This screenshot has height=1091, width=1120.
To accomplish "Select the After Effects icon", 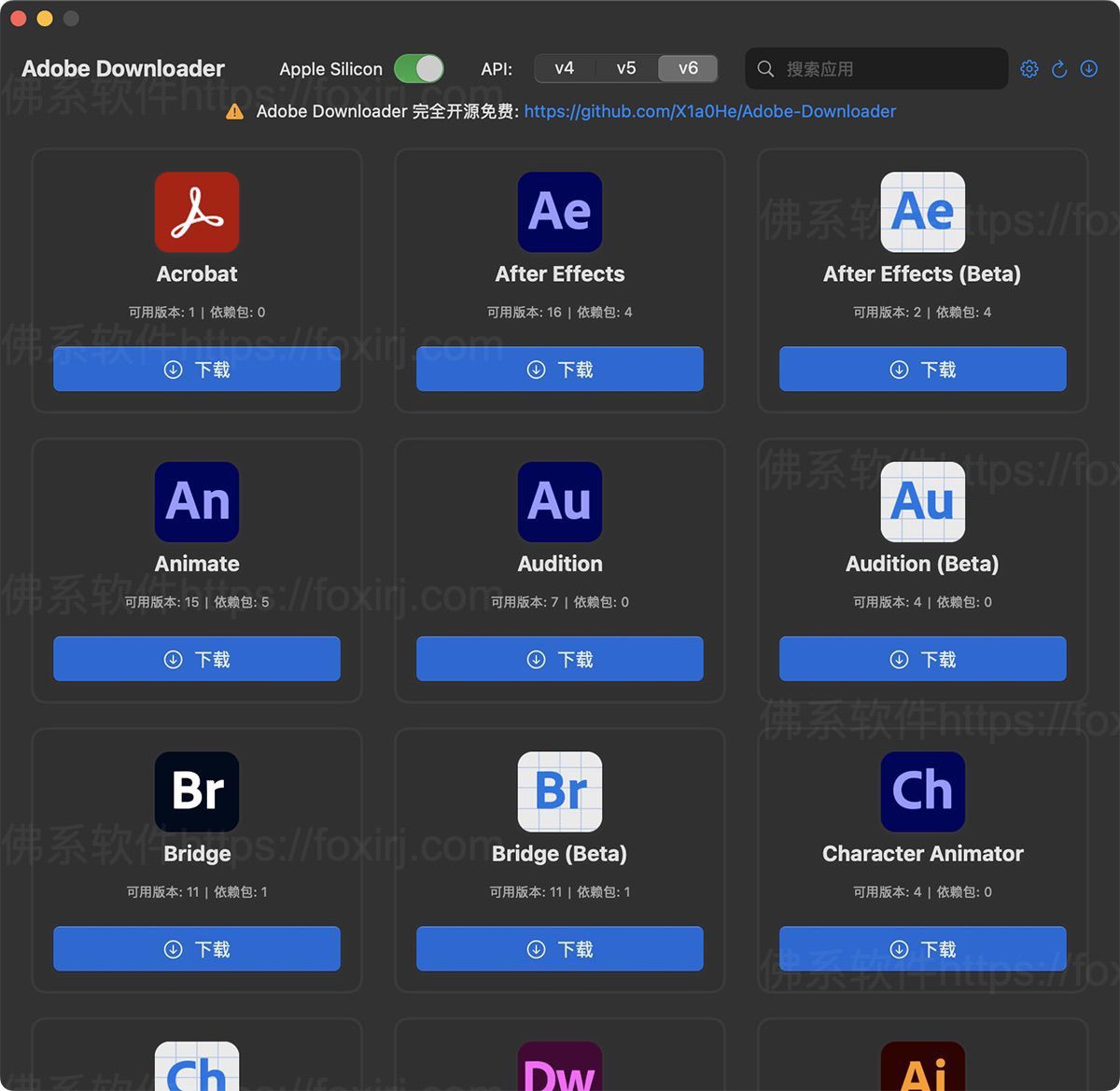I will 559,212.
